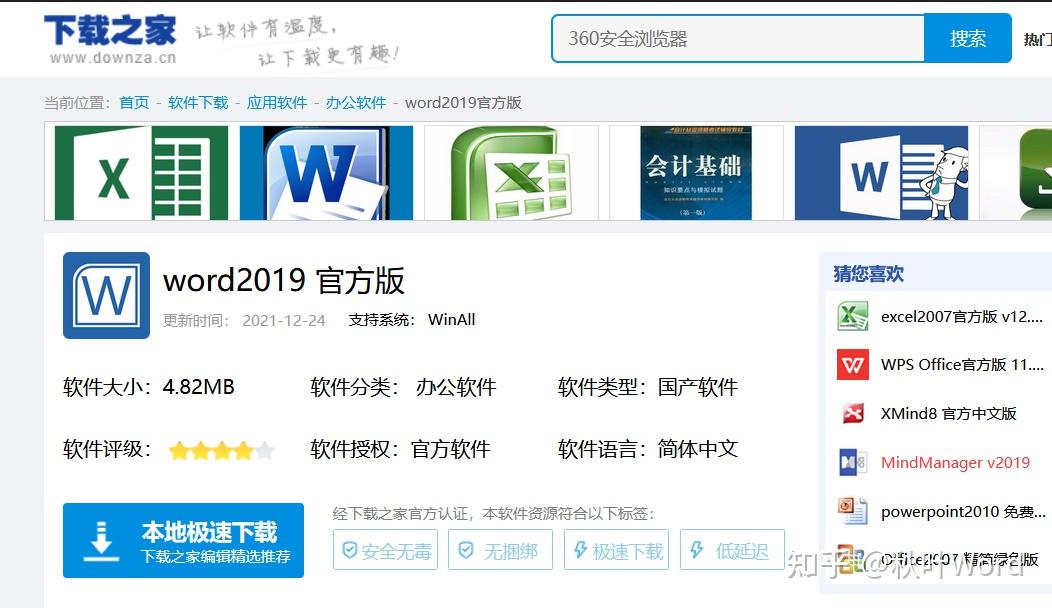Click the lightning icon on 低延迟 tag
The width and height of the screenshot is (1052, 608).
(696, 550)
